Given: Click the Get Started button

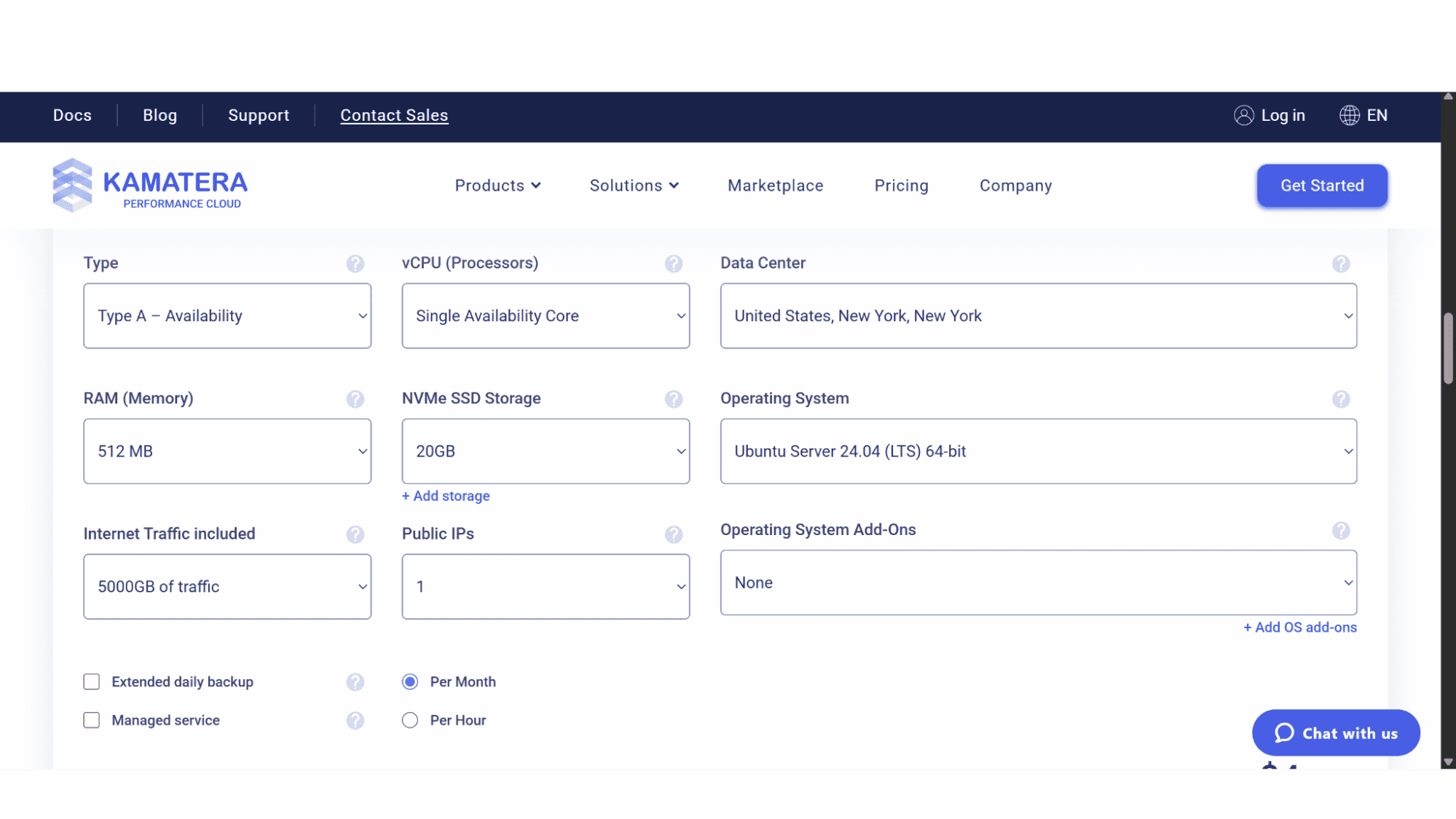Looking at the screenshot, I should click(x=1321, y=186).
